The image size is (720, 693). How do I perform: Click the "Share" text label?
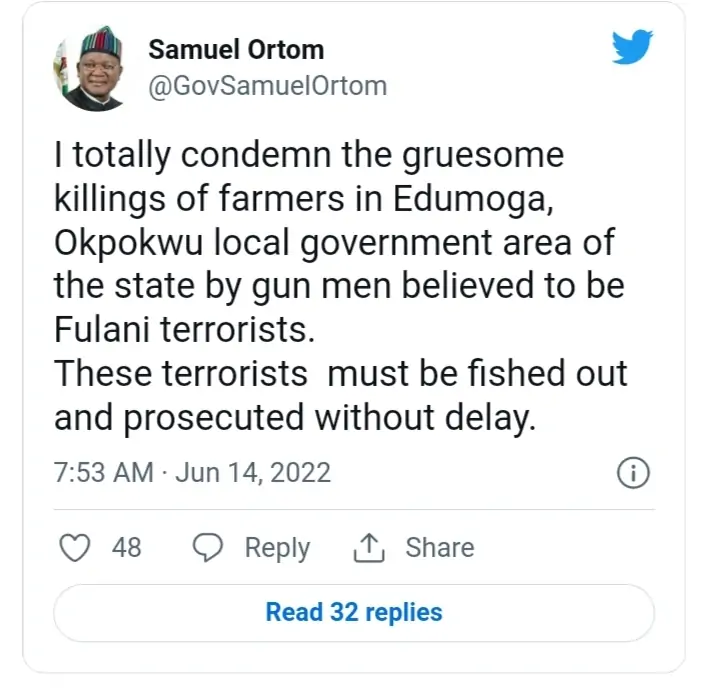click(x=439, y=547)
